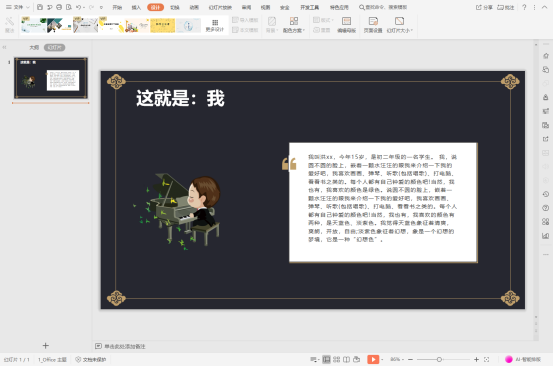Open the 动画 ribbon tab
553x367 pixels.
pos(194,7)
